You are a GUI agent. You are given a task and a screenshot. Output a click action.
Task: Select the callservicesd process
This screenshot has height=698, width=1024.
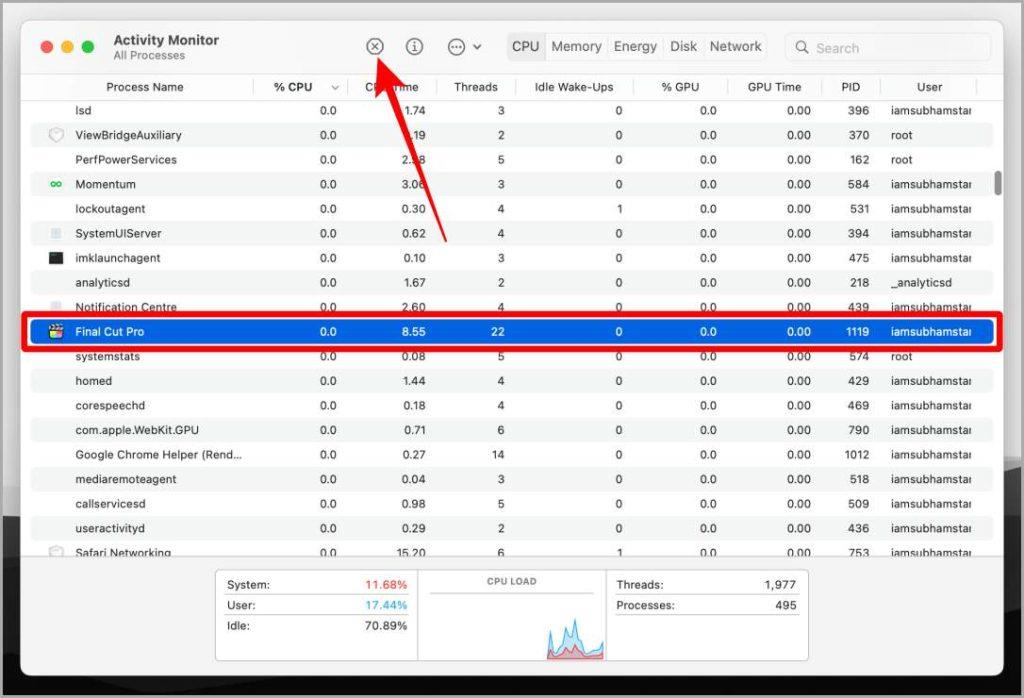click(x=110, y=504)
